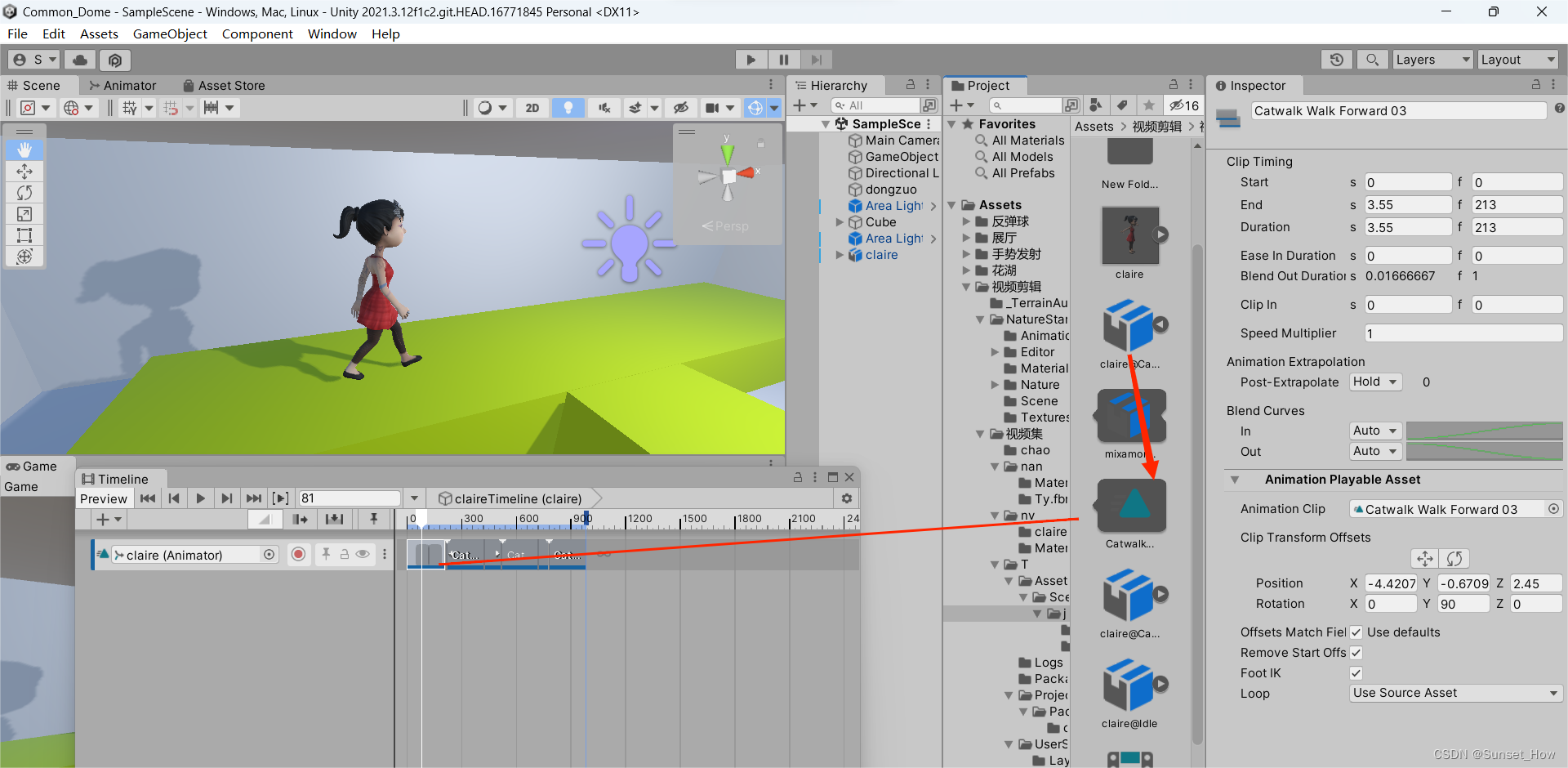Open the Loop dropdown showing Use Source Asset
This screenshot has width=1568, height=768.
coord(1454,692)
